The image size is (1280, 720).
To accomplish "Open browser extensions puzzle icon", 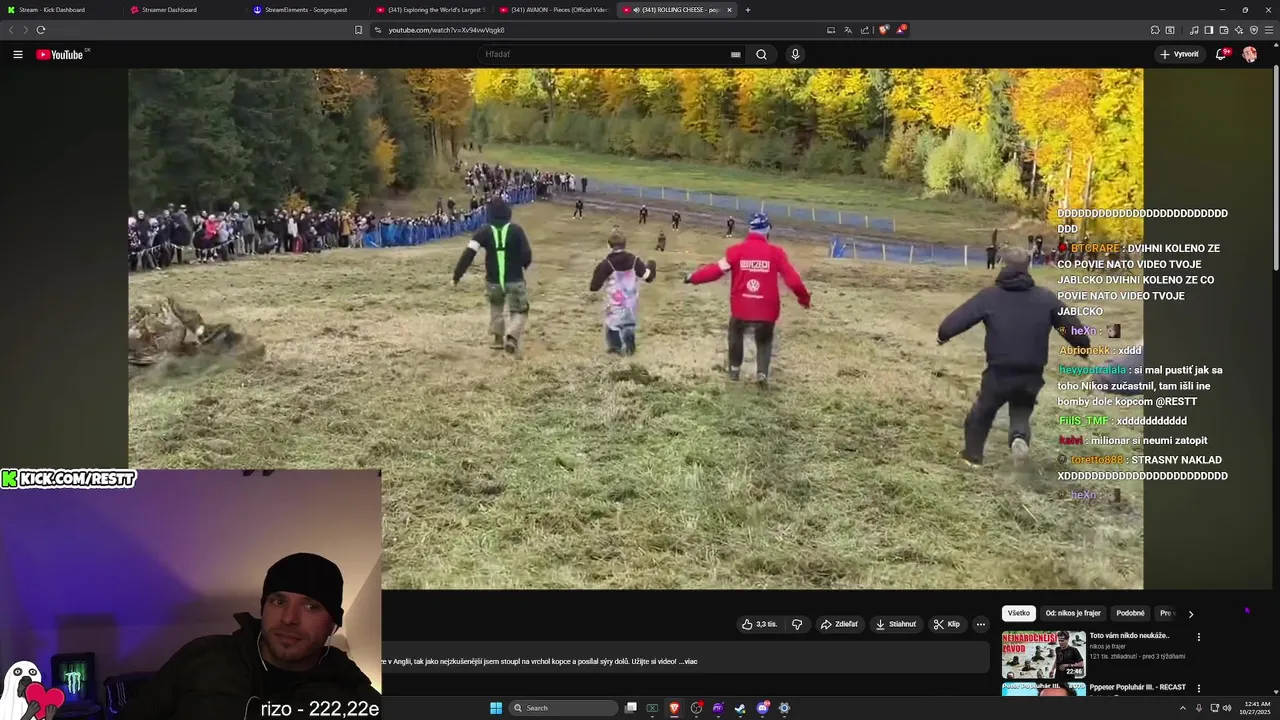I will (x=1155, y=30).
